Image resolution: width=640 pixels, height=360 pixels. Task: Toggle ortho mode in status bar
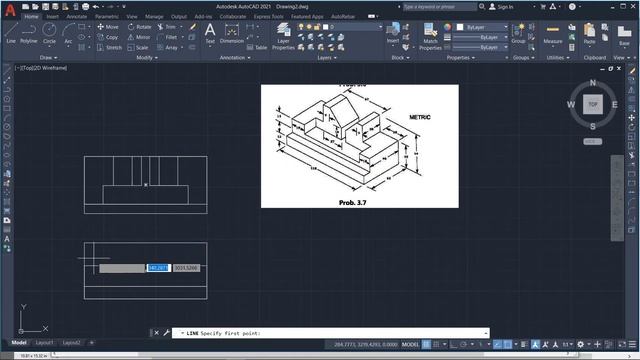(453, 344)
